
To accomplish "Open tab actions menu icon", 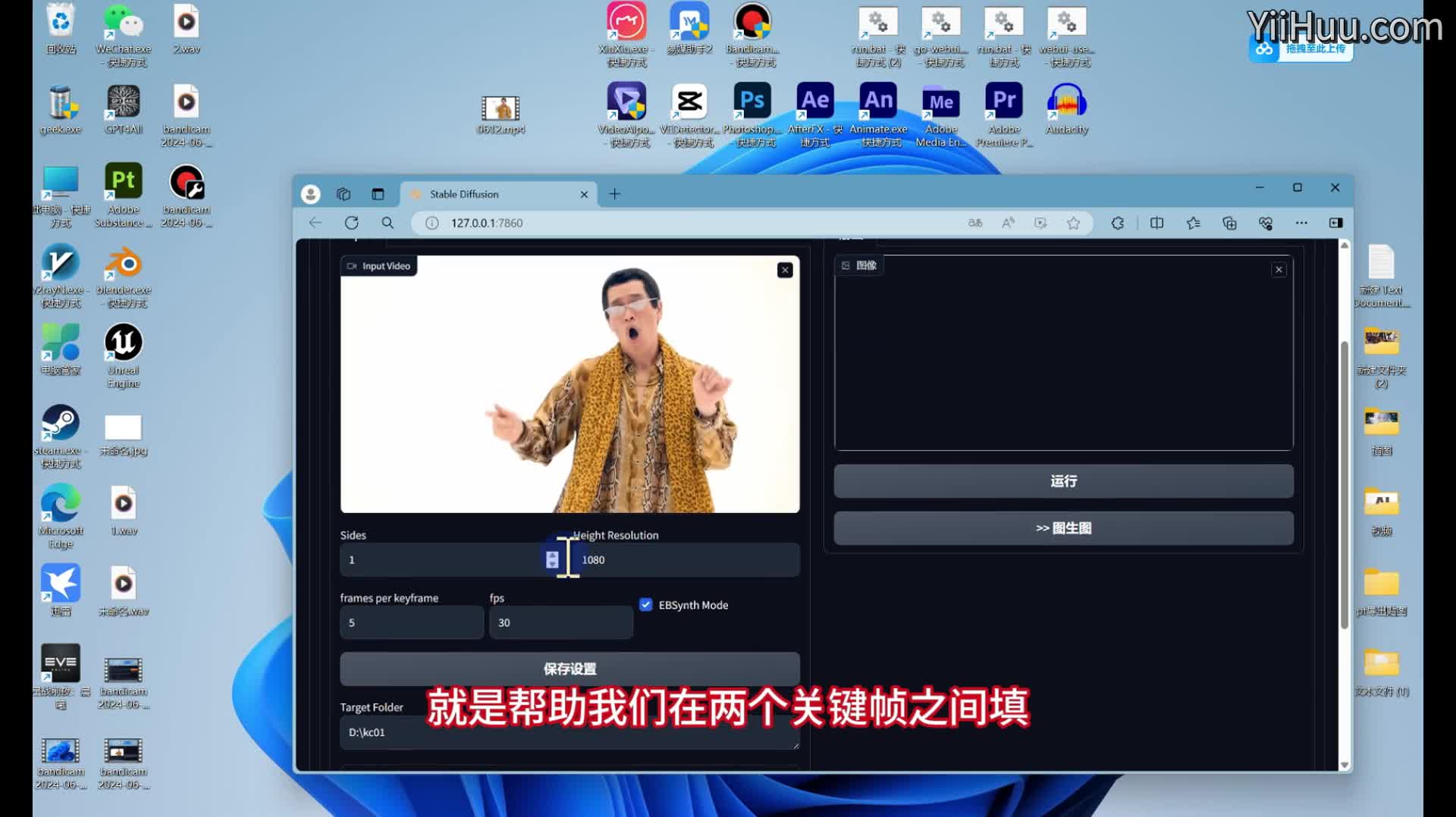I will (378, 194).
